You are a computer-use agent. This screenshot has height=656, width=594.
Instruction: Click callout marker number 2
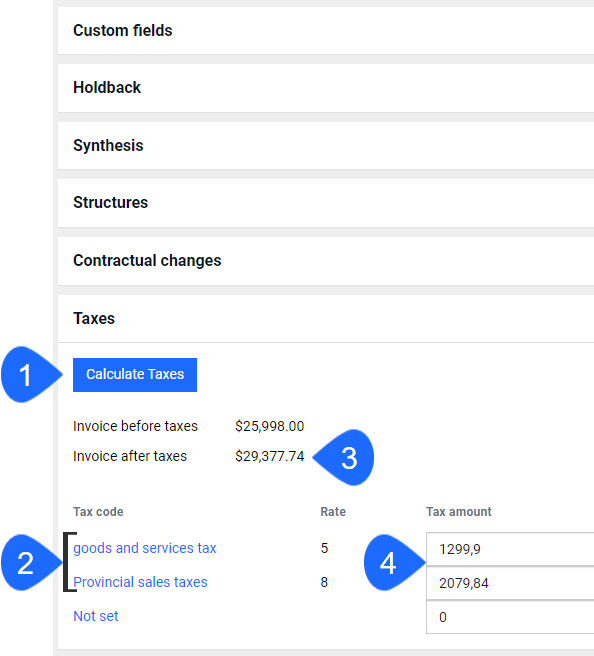[x=31, y=563]
